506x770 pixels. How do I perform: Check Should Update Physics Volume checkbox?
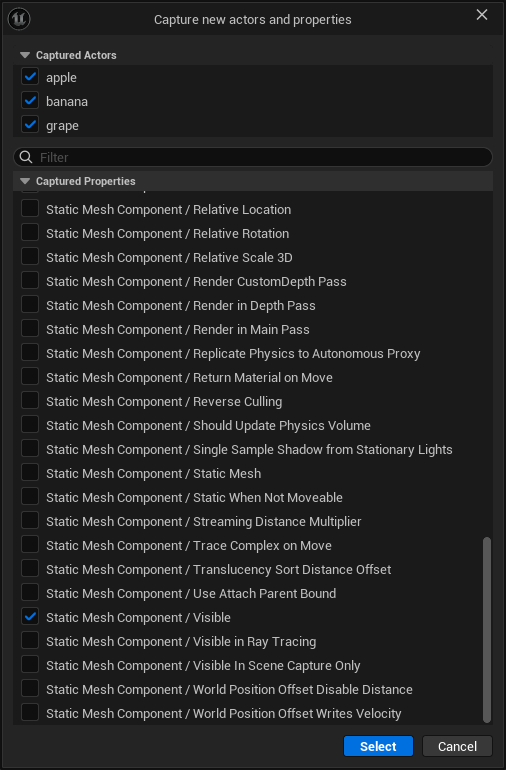tap(30, 425)
